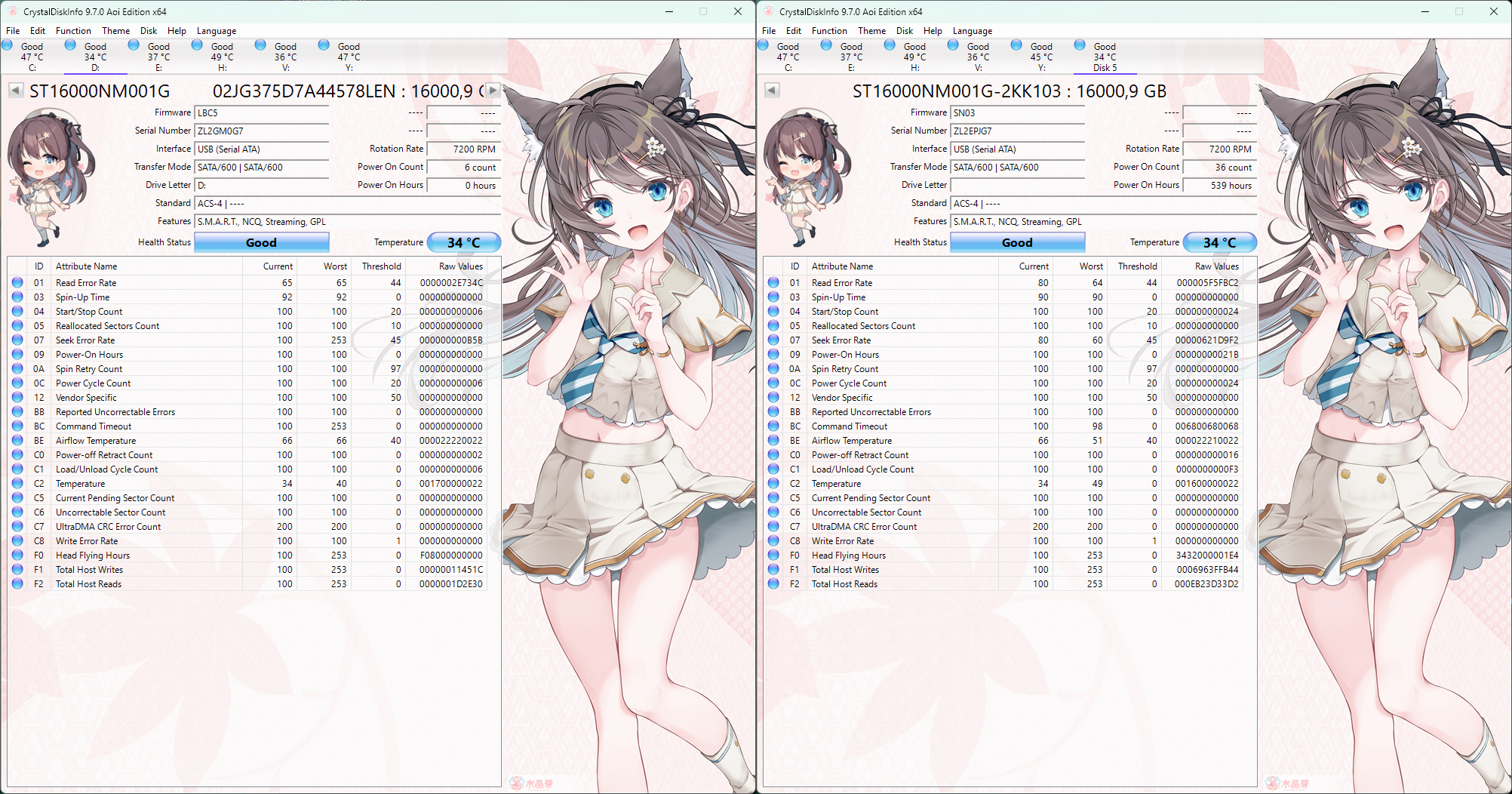The image size is (1512, 794).
Task: Select raw value 006800680068 in right window
Action: (x=1207, y=426)
